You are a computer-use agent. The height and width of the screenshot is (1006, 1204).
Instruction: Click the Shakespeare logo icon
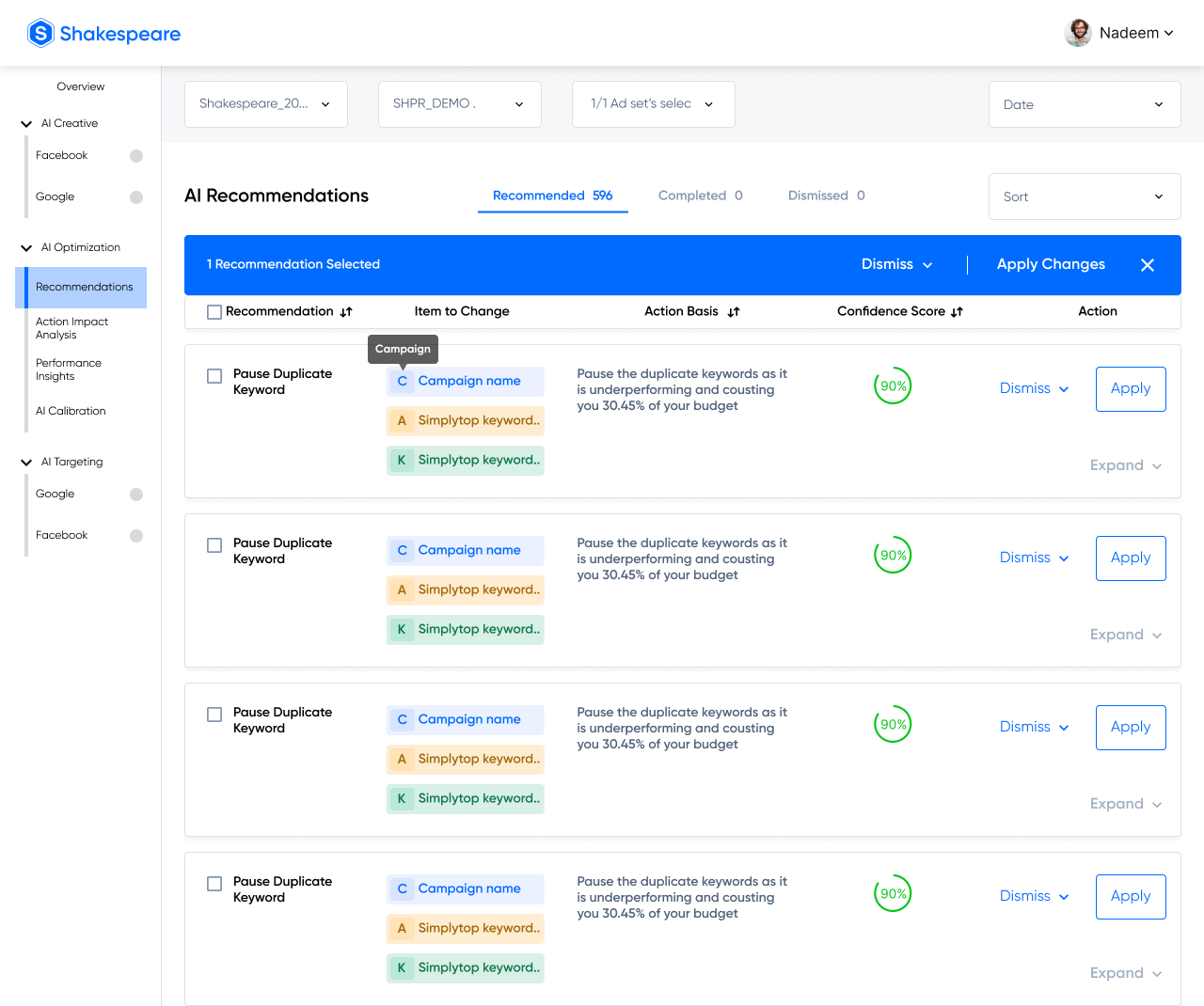coord(40,32)
